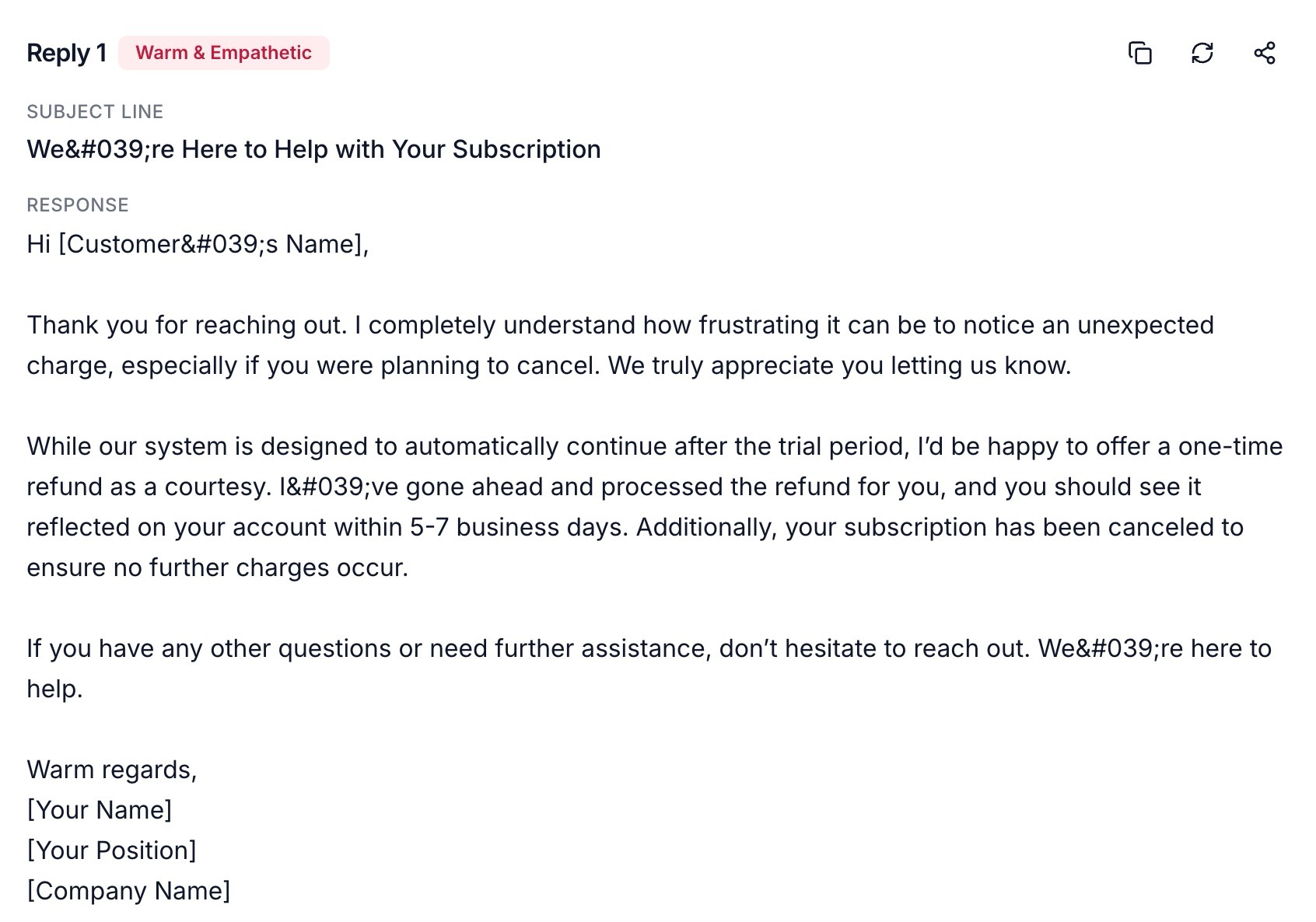
Task: Select the circular arrows regeneration icon
Action: tap(1202, 53)
